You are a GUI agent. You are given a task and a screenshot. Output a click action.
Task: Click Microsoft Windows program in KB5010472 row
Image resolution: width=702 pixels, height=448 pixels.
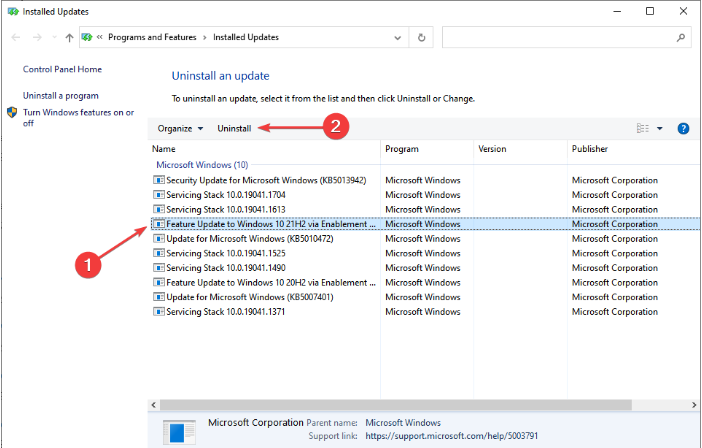pyautogui.click(x=423, y=239)
